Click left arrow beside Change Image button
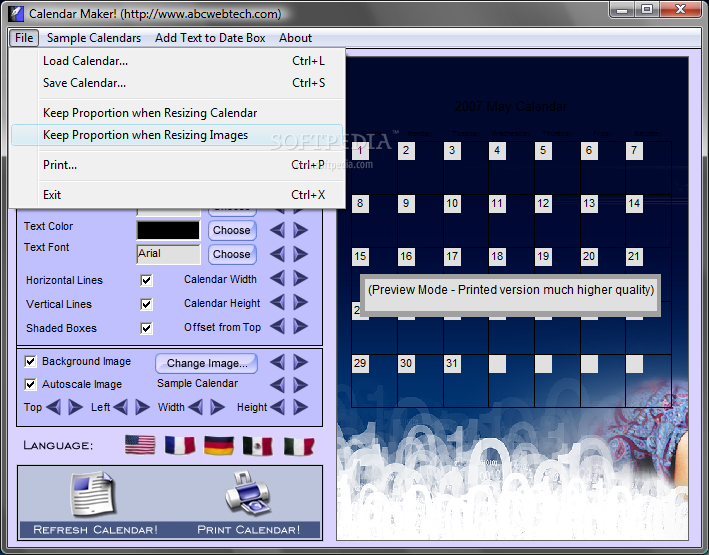The image size is (709, 555). point(278,362)
